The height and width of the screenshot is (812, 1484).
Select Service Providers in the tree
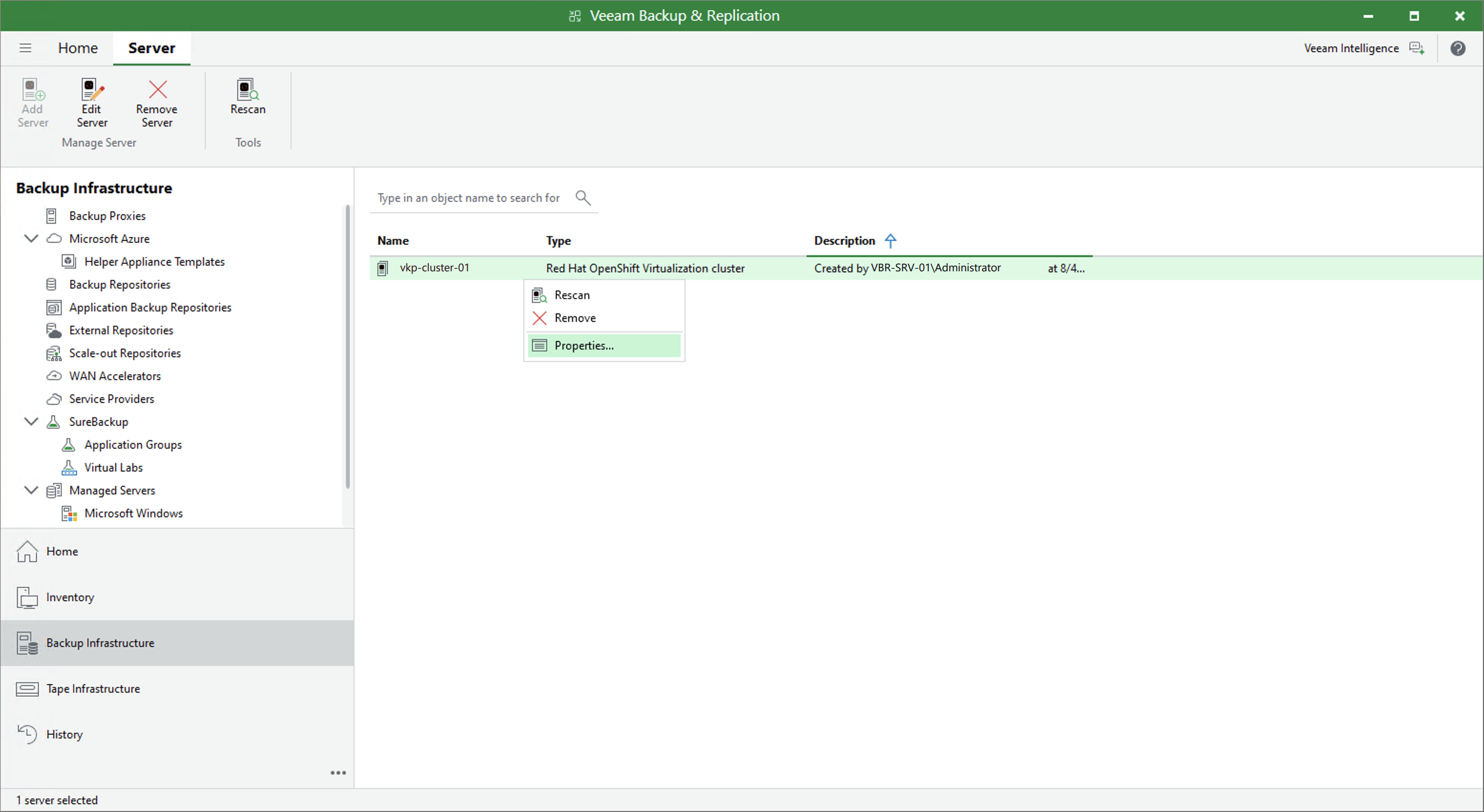[111, 399]
